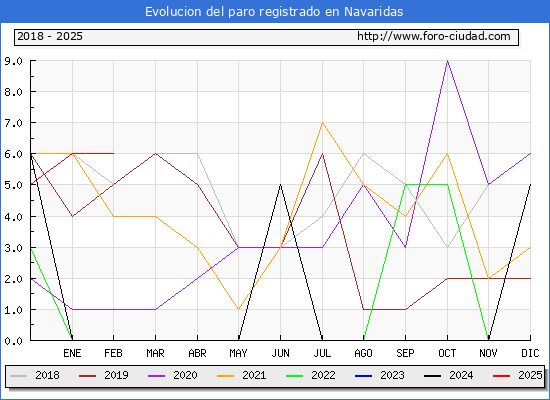Click the orange 2021 low point at May
The image size is (550, 400).
pos(239,309)
